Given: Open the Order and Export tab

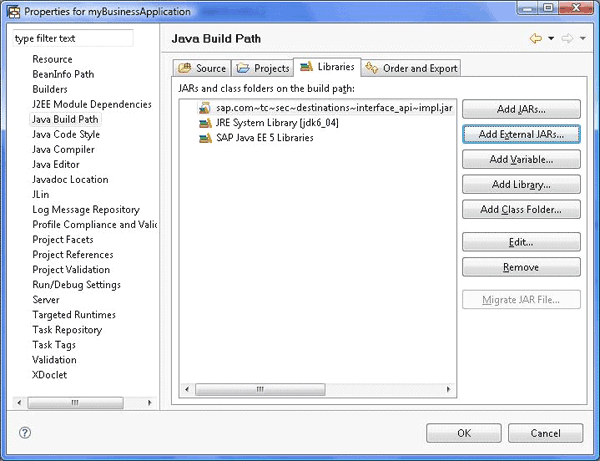Looking at the screenshot, I should [411, 68].
